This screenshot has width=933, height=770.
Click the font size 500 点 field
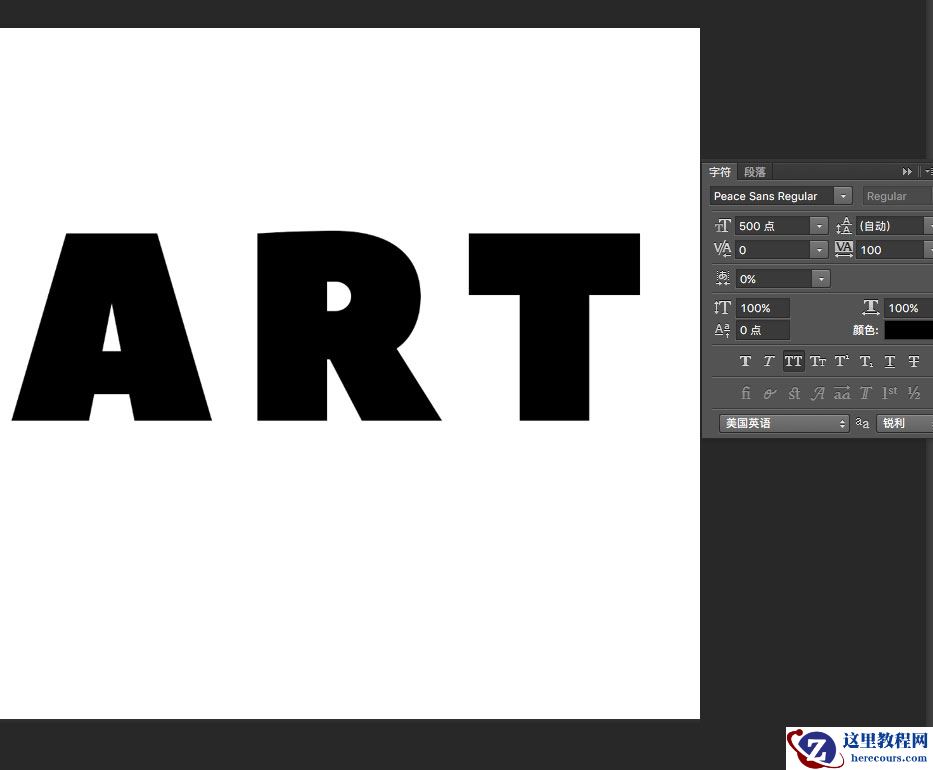pyautogui.click(x=773, y=226)
